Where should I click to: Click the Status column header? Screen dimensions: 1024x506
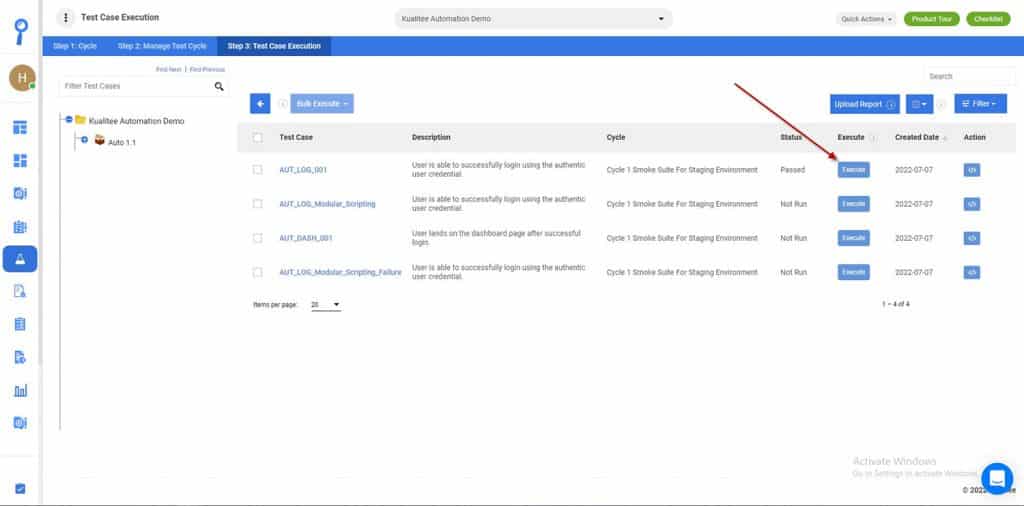tap(791, 138)
